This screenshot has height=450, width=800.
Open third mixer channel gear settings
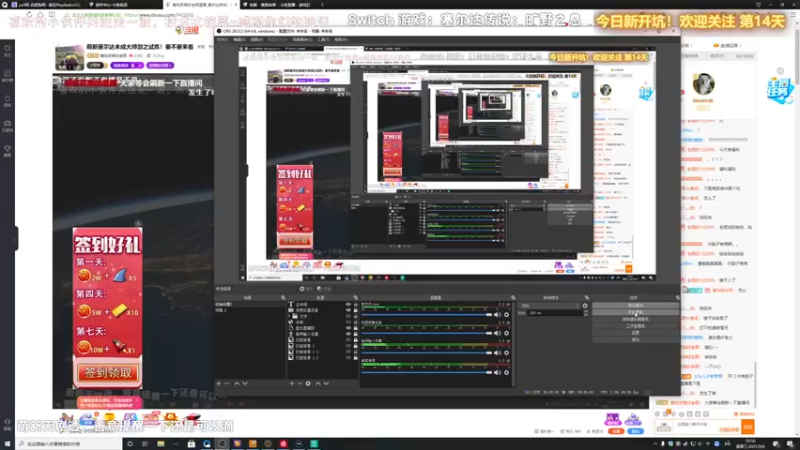coord(507,353)
